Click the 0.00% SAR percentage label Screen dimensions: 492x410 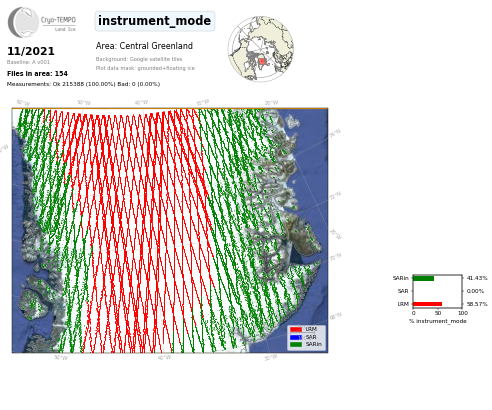click(475, 291)
